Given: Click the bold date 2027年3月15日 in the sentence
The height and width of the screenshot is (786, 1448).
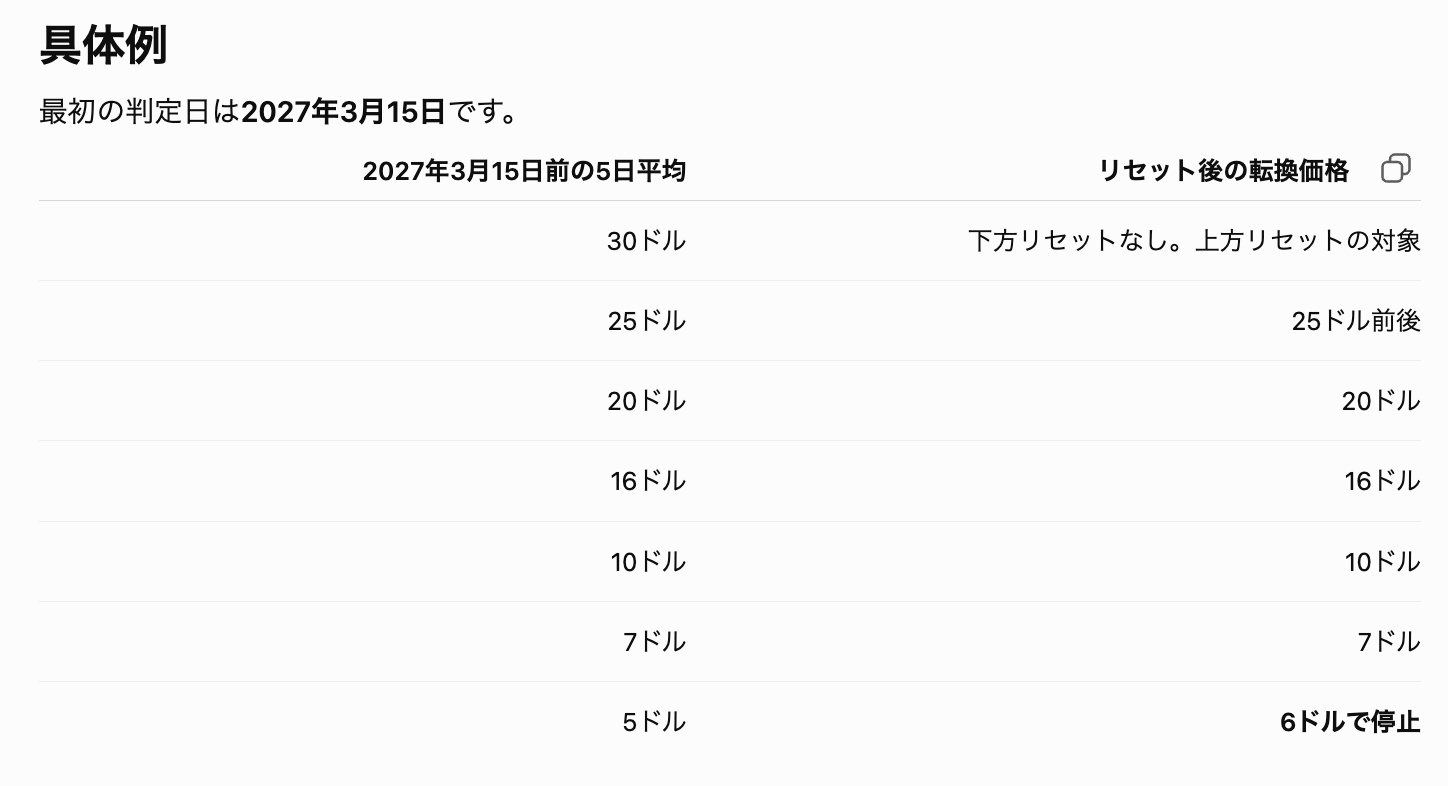Looking at the screenshot, I should pyautogui.click(x=343, y=112).
